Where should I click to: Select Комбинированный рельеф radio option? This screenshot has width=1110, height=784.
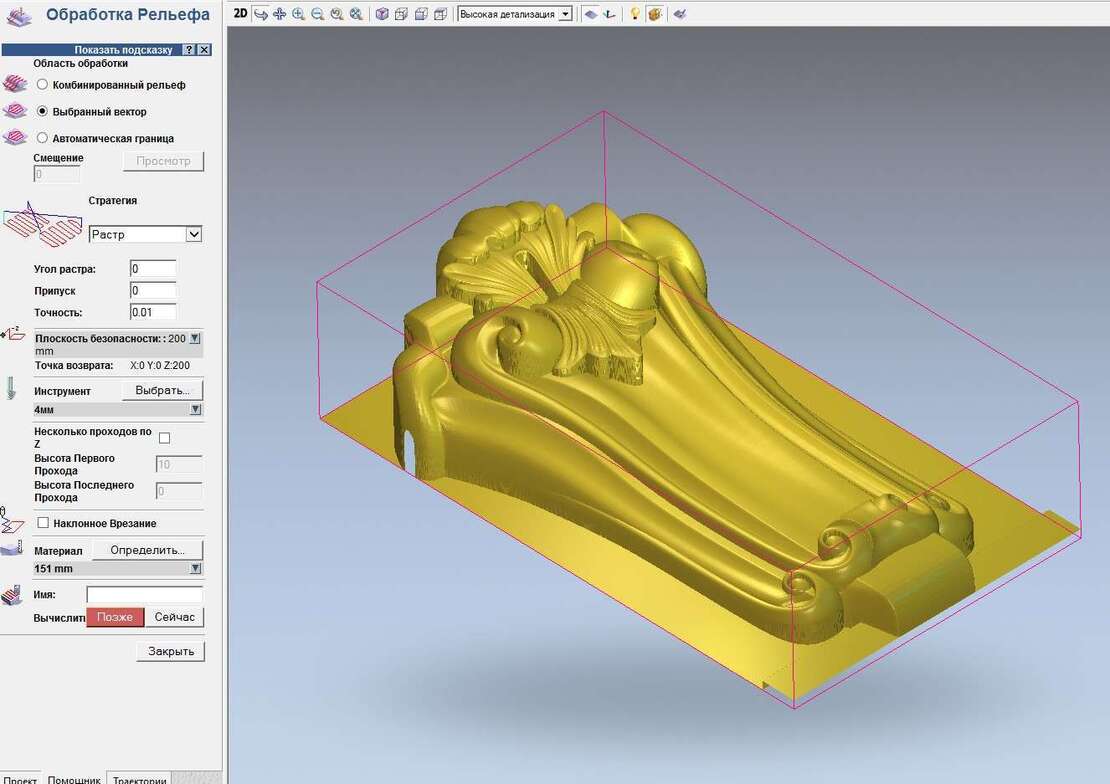pyautogui.click(x=42, y=85)
